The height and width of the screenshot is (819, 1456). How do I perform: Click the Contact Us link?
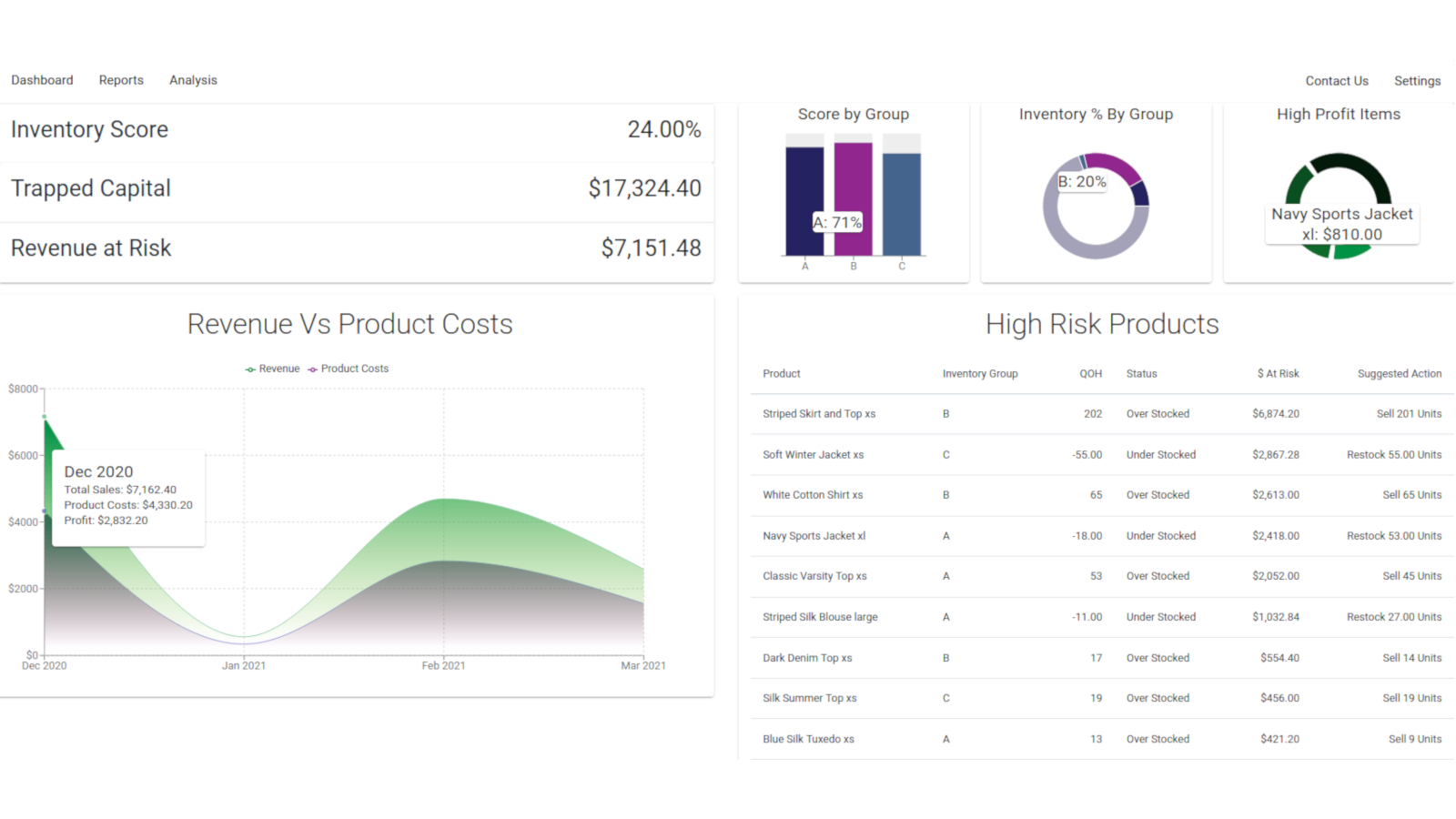click(1337, 81)
